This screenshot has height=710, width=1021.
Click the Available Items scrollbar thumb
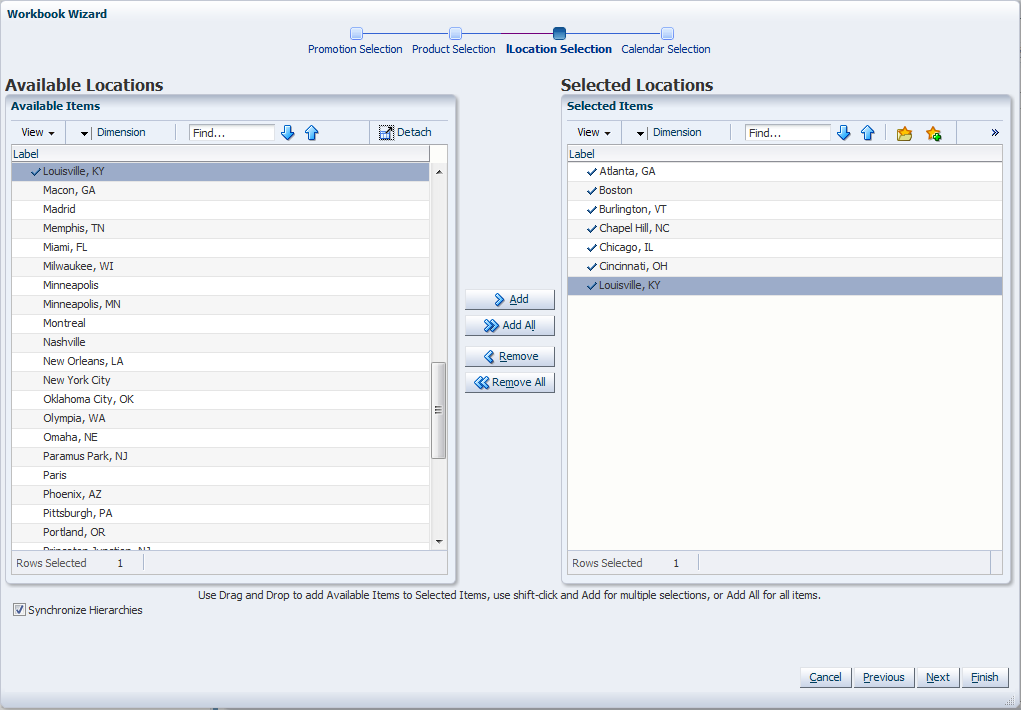(x=438, y=410)
